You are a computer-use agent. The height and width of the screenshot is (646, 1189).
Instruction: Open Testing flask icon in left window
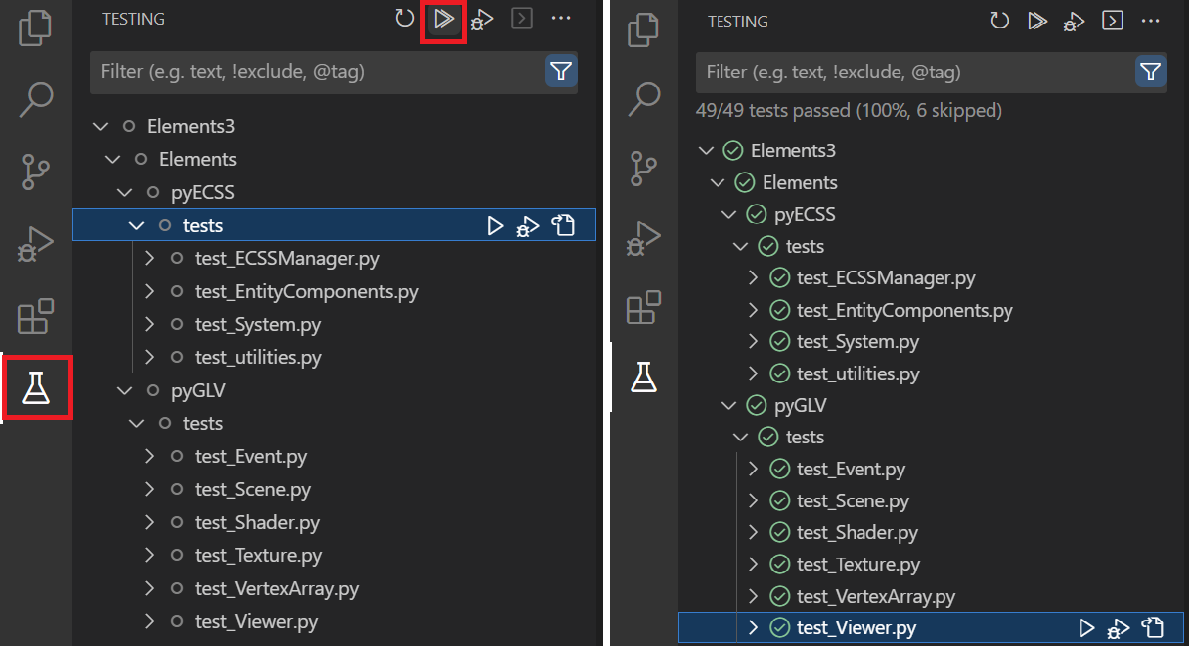[x=36, y=387]
